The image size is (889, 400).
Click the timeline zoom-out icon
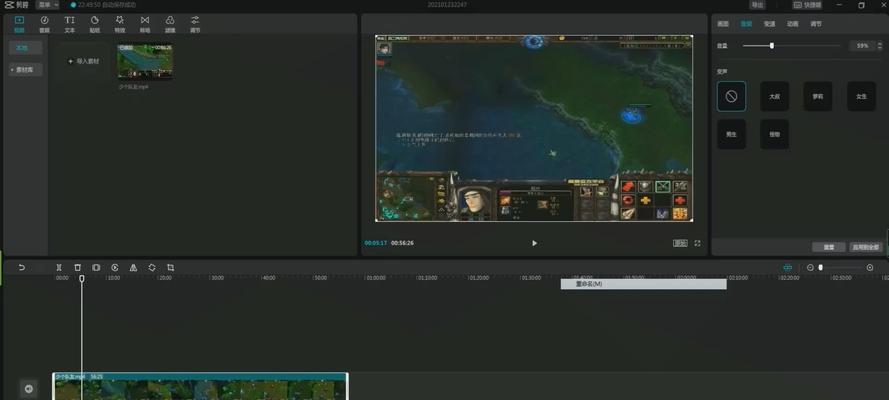point(810,267)
